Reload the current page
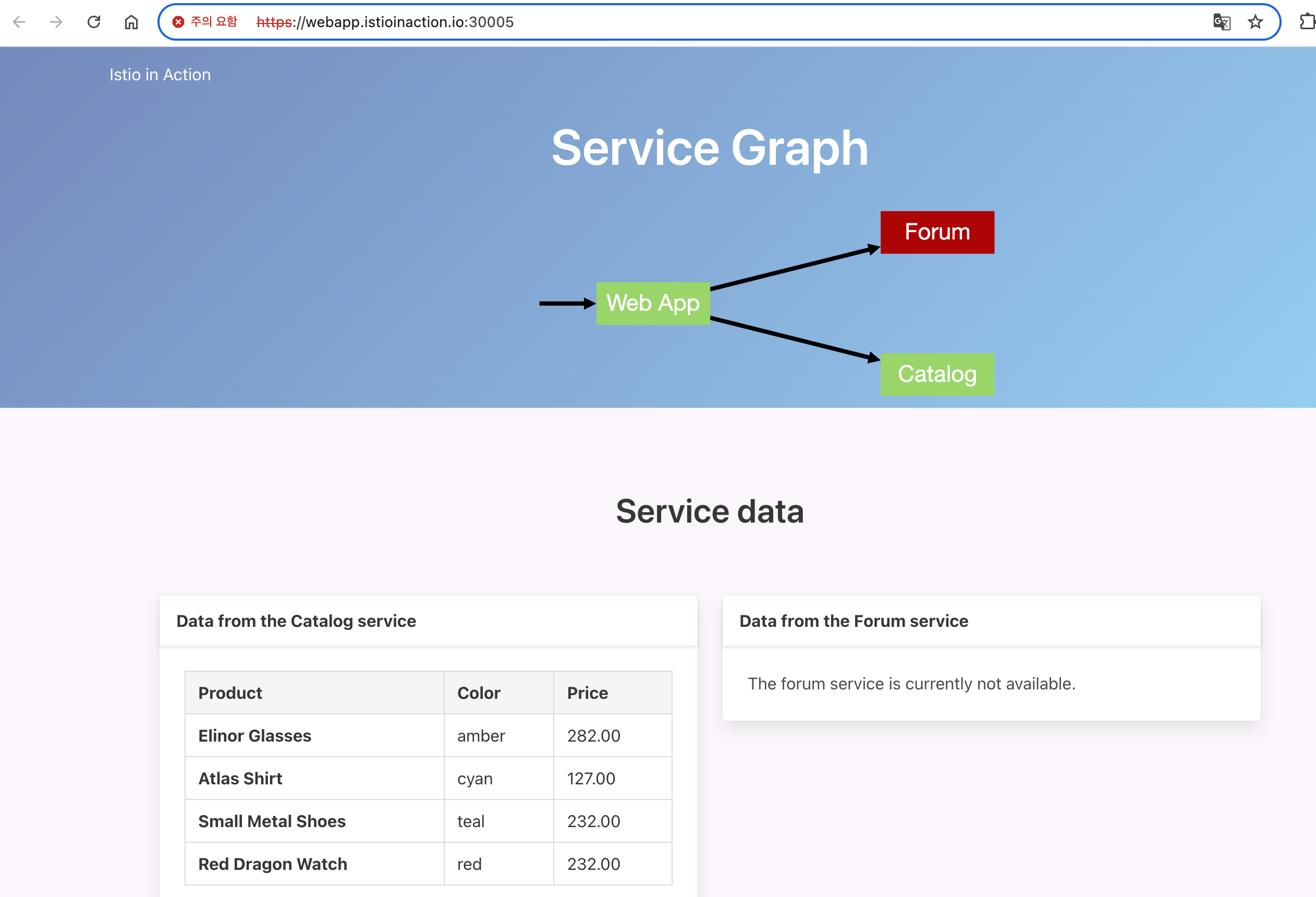 point(94,22)
